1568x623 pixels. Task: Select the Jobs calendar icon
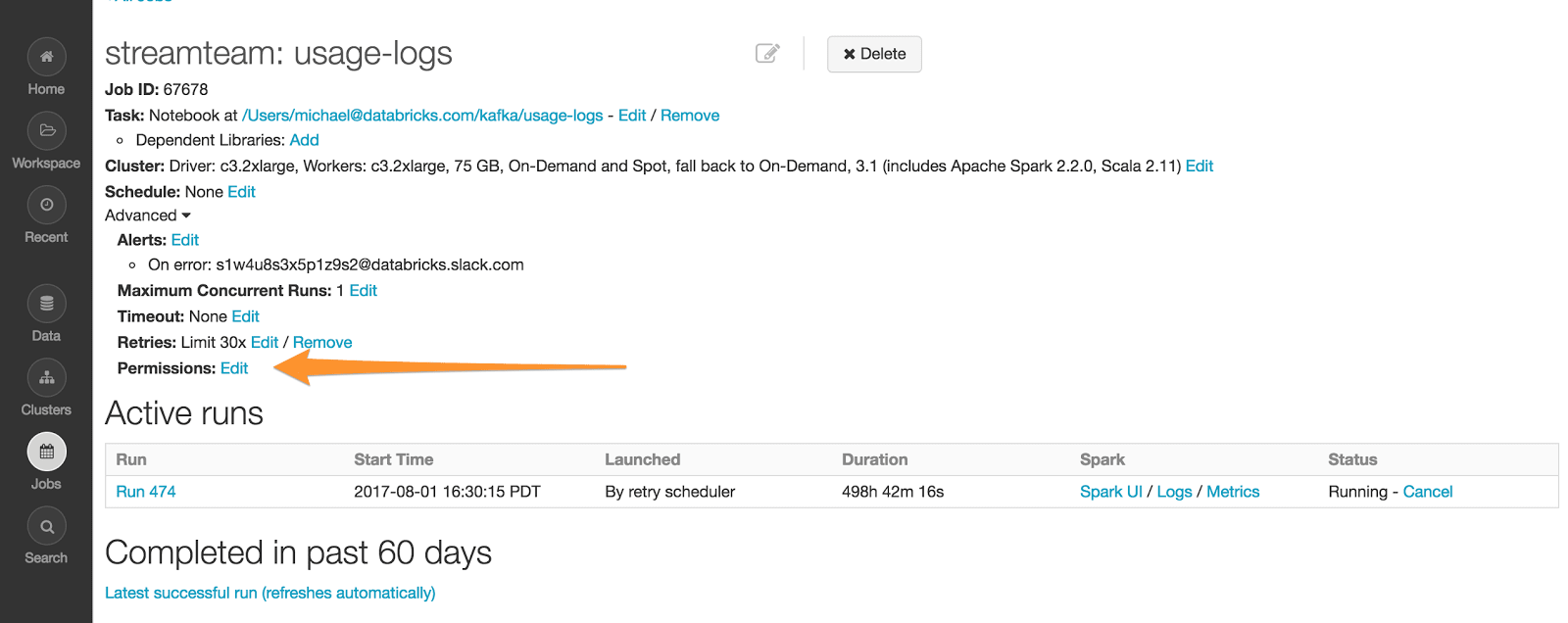[46, 453]
